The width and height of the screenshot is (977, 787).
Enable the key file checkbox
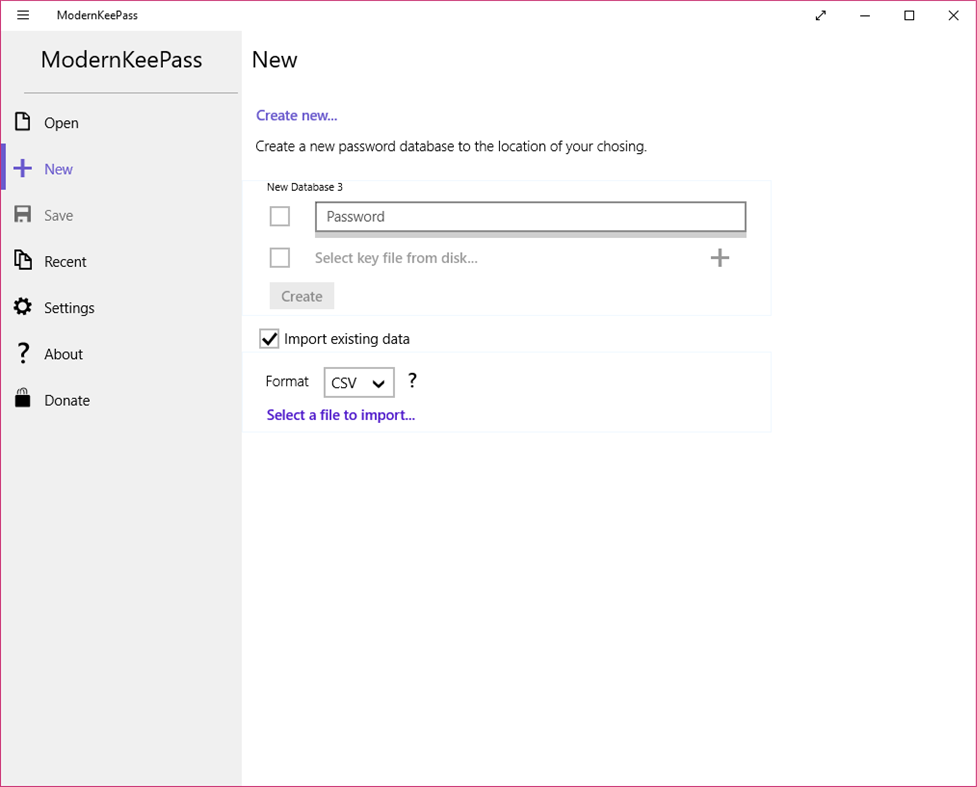279,257
